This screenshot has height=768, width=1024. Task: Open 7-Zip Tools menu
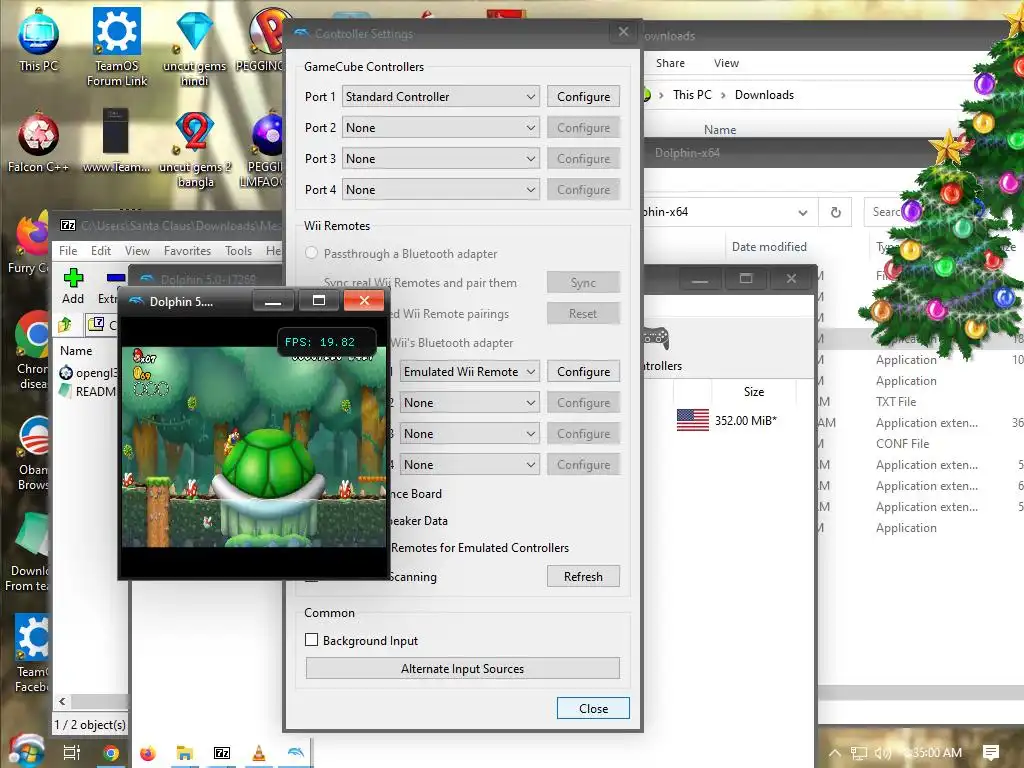pos(238,251)
